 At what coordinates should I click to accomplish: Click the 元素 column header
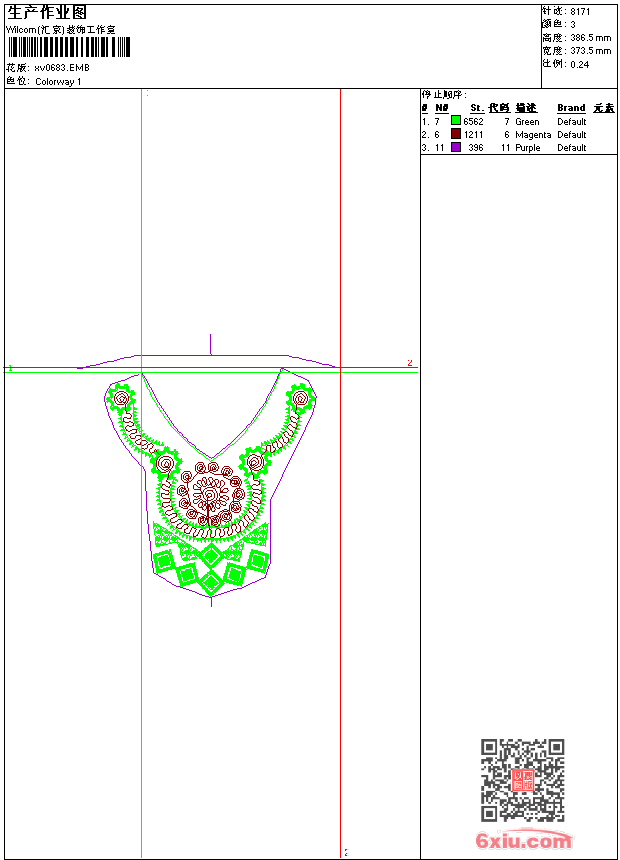(x=604, y=108)
